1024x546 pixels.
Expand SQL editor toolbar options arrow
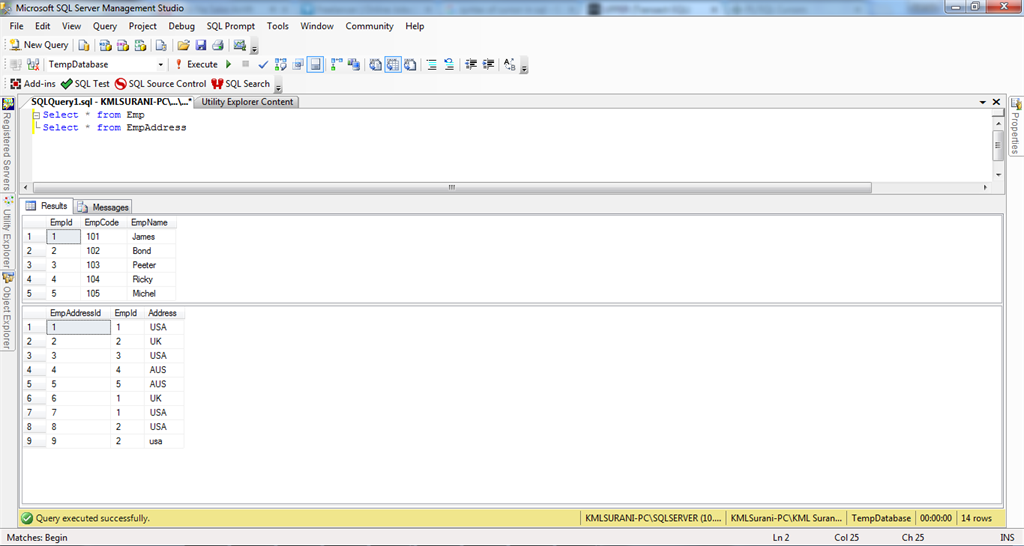click(524, 67)
